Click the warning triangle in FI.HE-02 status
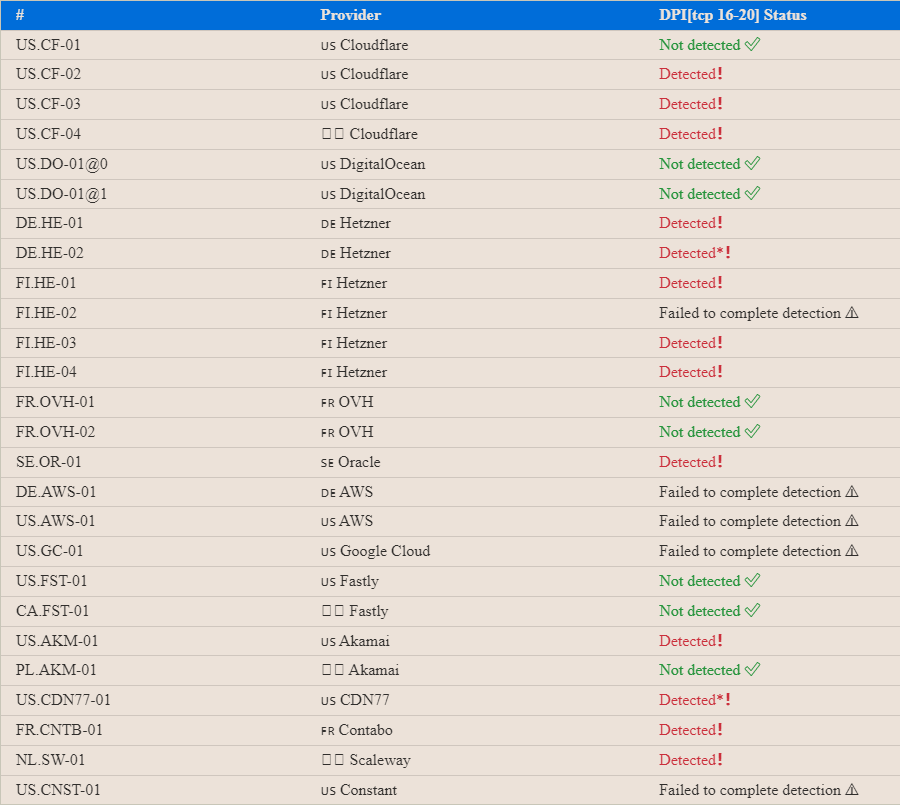The width and height of the screenshot is (900, 805). click(x=852, y=312)
